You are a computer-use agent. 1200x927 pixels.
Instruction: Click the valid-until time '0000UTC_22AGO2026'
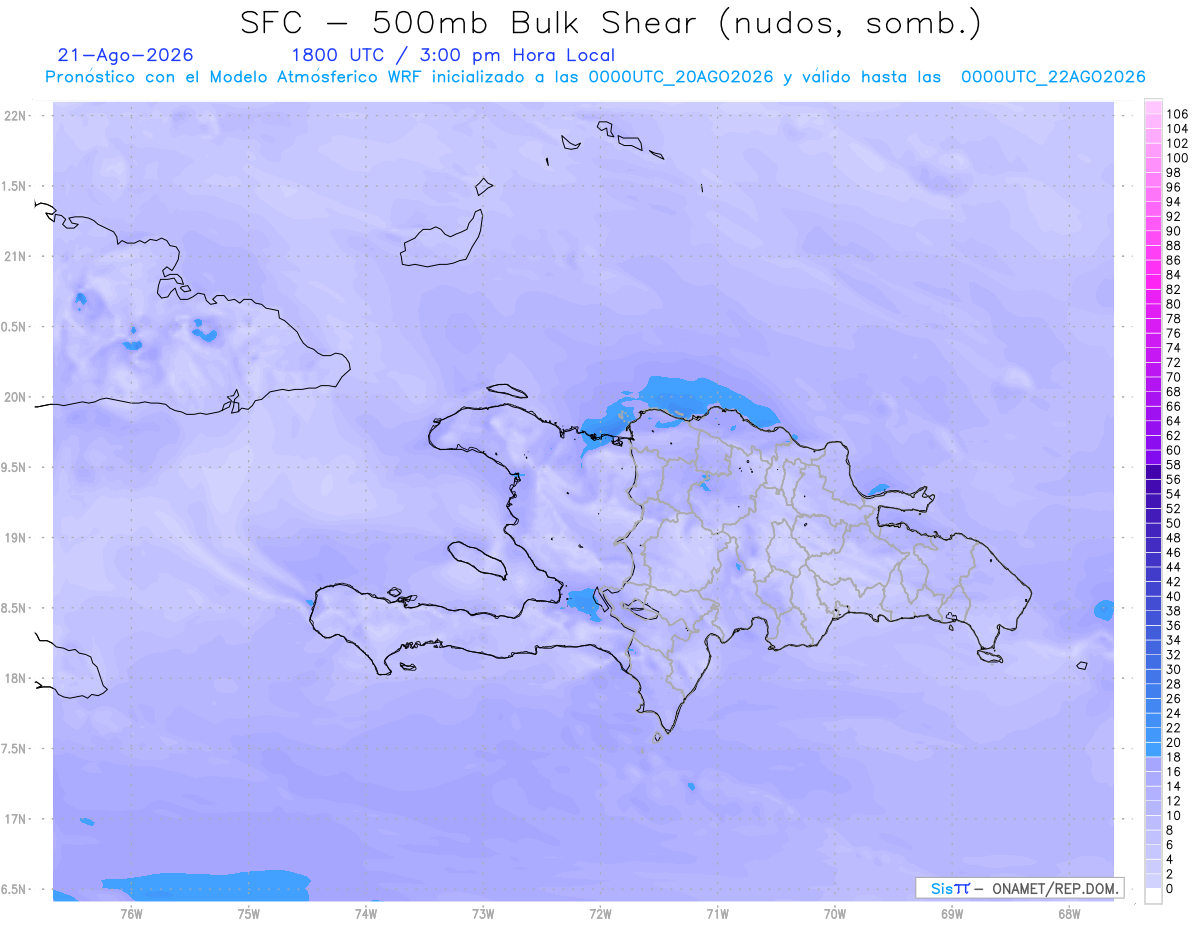[x=1053, y=77]
